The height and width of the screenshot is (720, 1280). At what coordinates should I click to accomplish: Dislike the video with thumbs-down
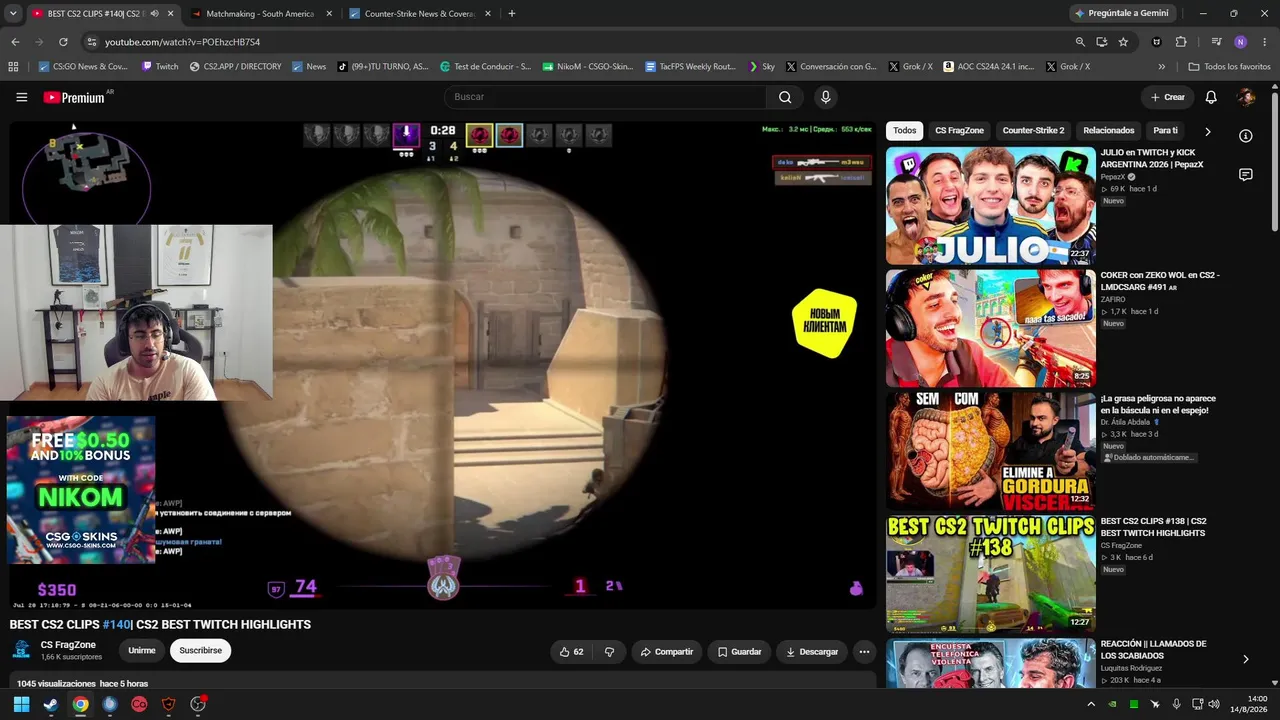(609, 652)
